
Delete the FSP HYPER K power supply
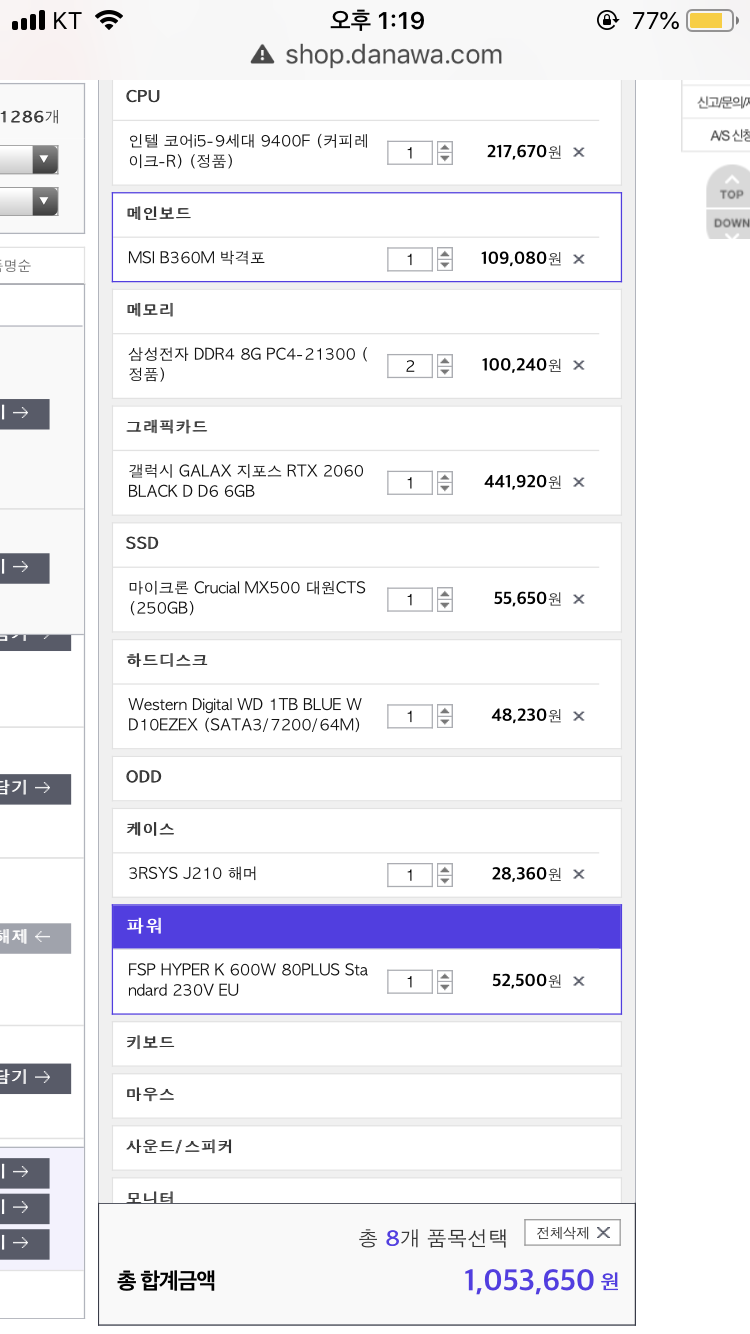point(578,981)
